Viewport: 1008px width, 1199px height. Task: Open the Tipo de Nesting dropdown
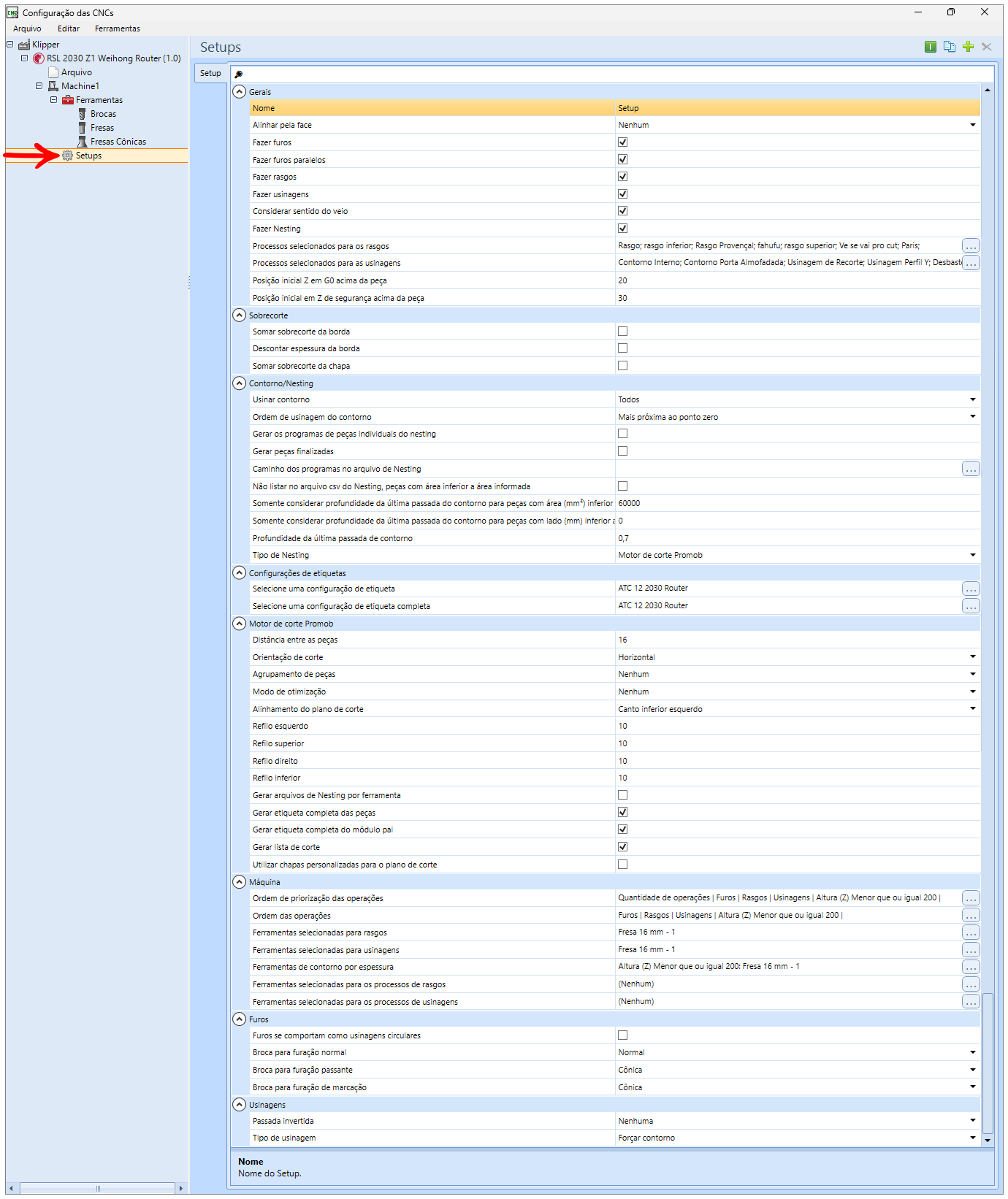[972, 555]
